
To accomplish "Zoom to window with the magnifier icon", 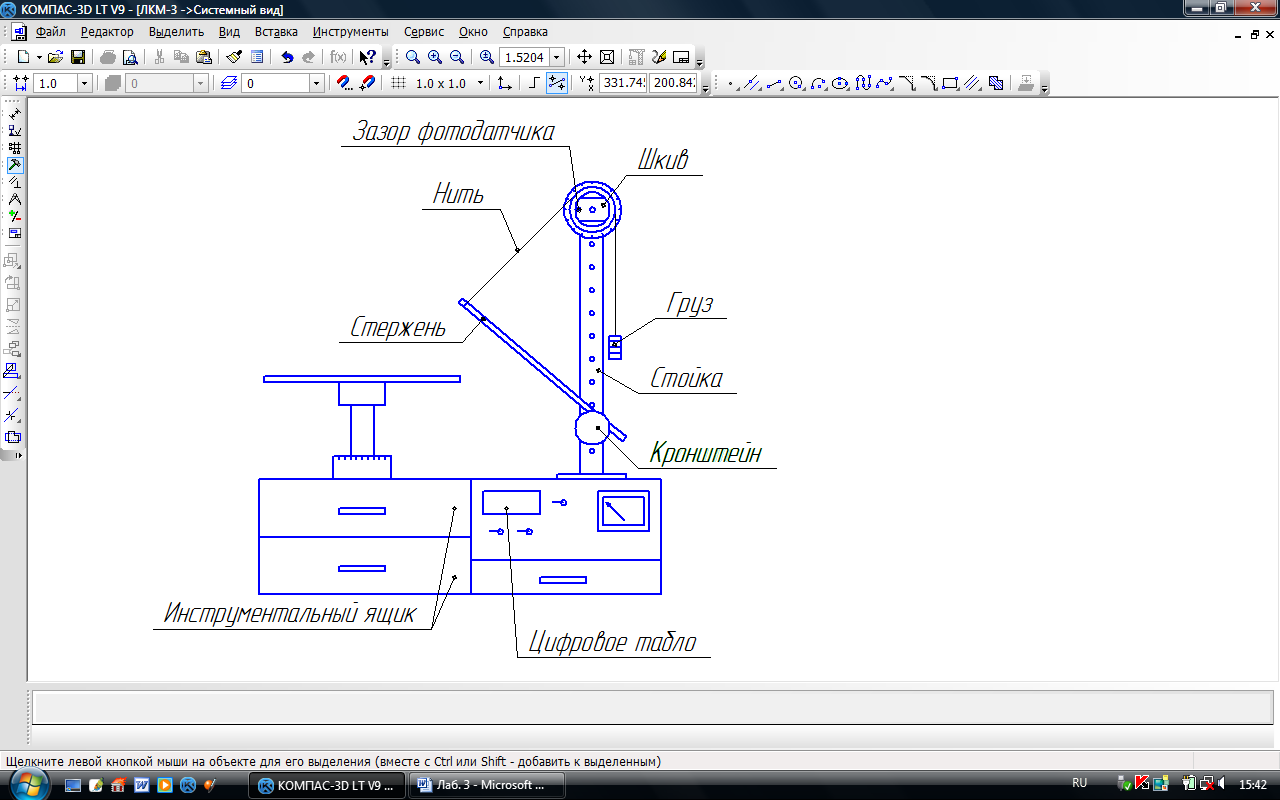I will coord(413,57).
